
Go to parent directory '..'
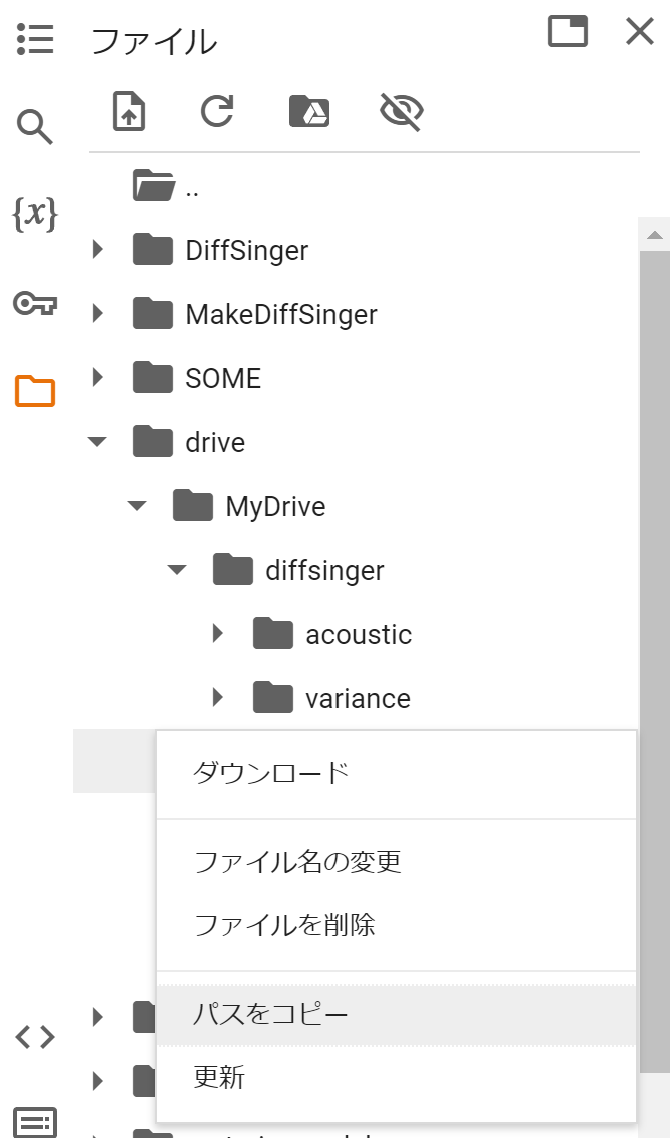pyautogui.click(x=167, y=187)
